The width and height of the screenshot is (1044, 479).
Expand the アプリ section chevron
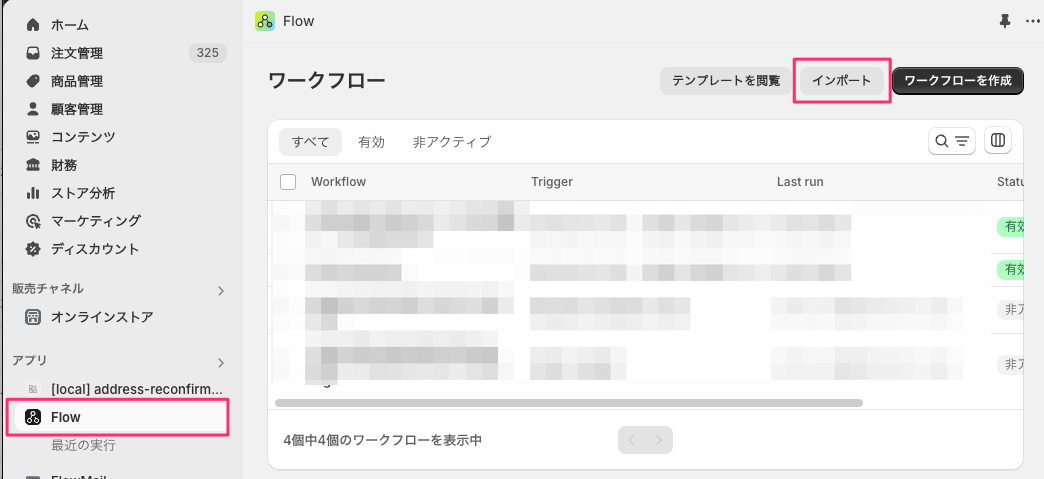[221, 362]
